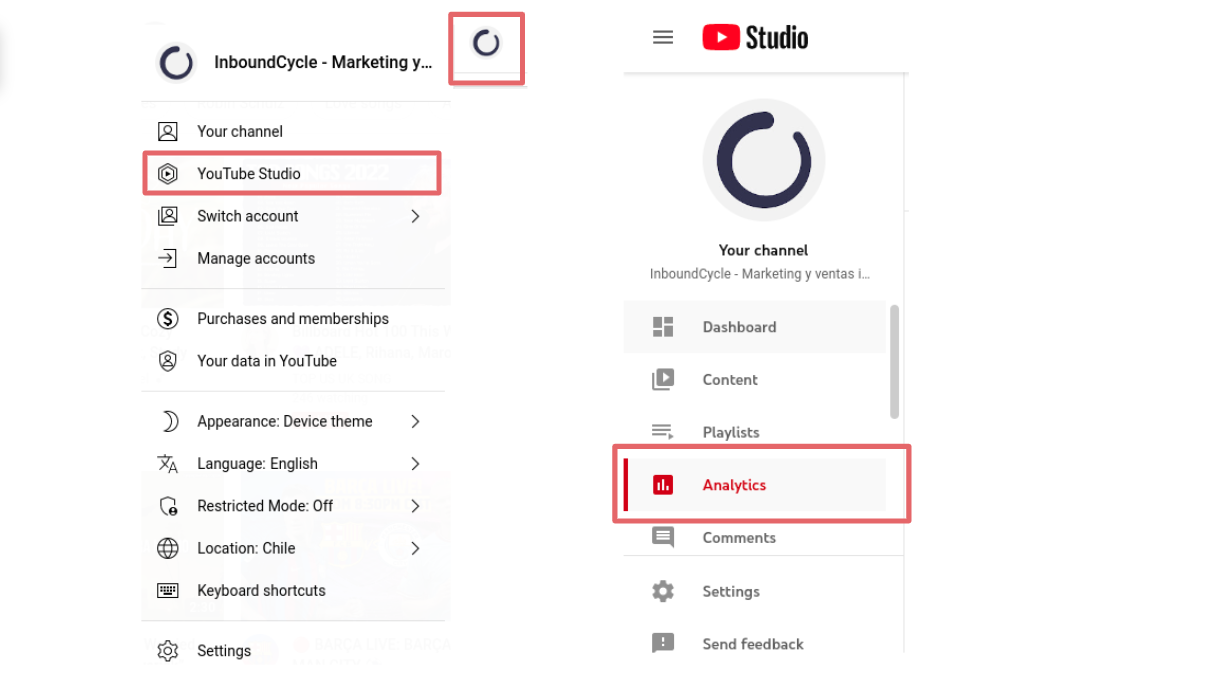
Task: Click the Settings gear in account menu
Action: [168, 651]
